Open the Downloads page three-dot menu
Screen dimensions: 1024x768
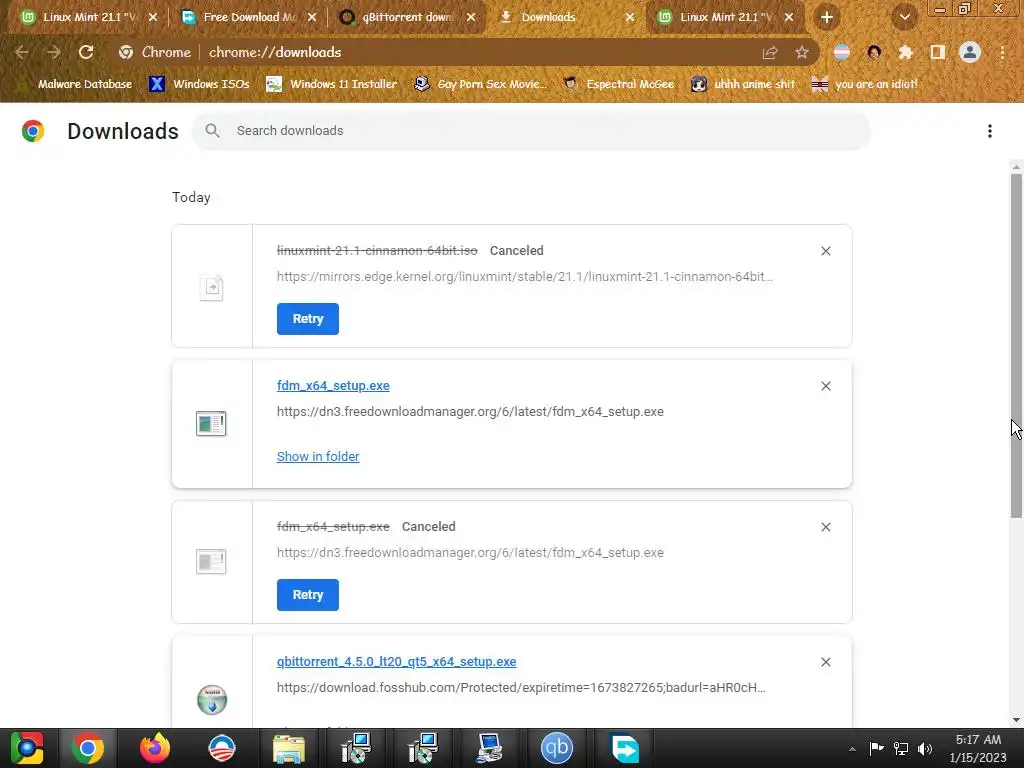(x=989, y=131)
